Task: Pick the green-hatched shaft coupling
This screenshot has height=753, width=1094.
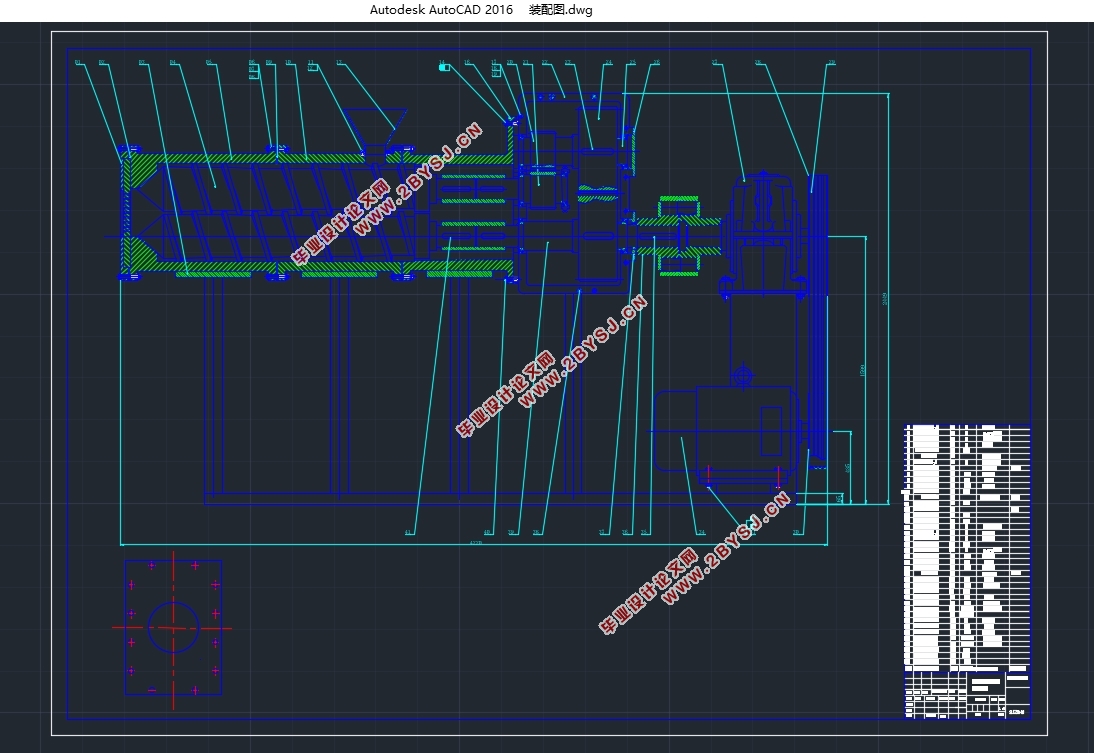Action: [x=679, y=236]
